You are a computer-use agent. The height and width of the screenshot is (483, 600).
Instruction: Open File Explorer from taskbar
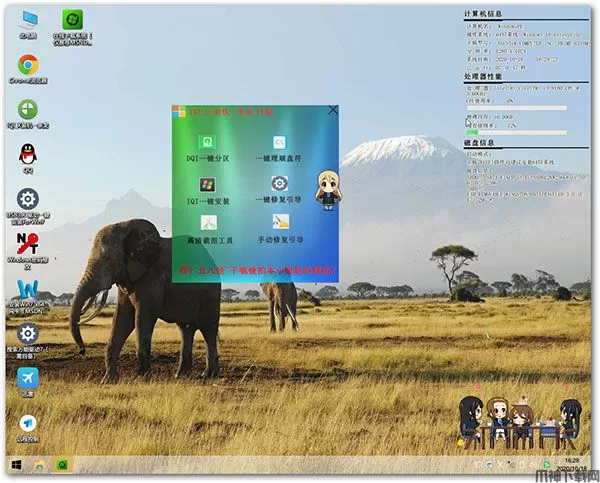40,465
